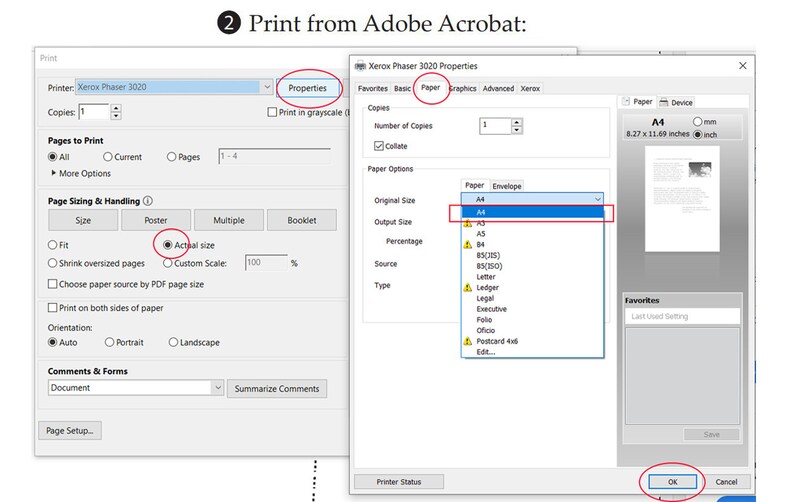Viewport: 794px width, 502px height.
Task: Decrease copies with down stepper in Print dialog
Action: coord(116,115)
